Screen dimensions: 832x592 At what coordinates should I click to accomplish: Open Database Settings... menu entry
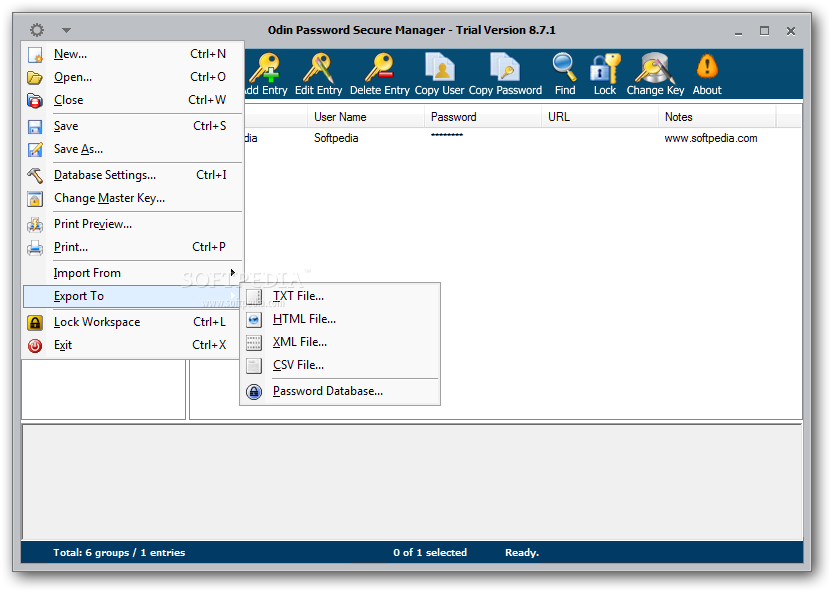point(133,176)
